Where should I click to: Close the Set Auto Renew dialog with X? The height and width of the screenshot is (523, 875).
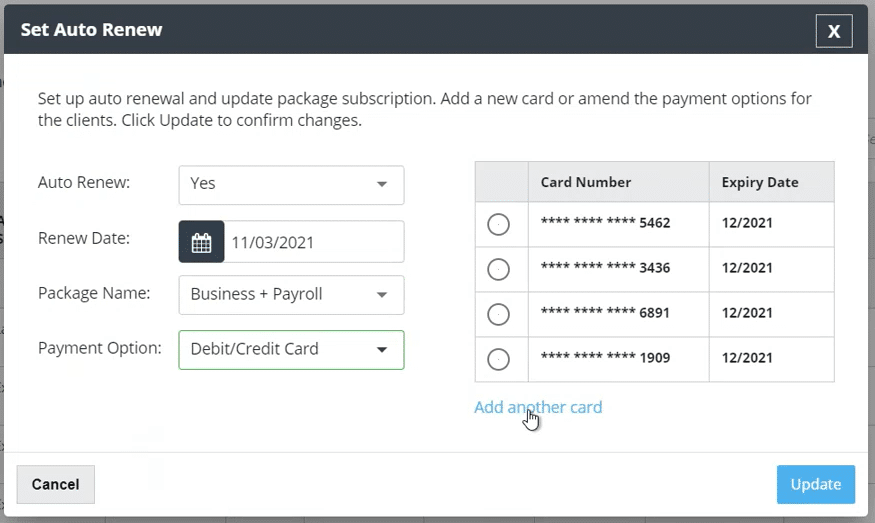point(834,31)
